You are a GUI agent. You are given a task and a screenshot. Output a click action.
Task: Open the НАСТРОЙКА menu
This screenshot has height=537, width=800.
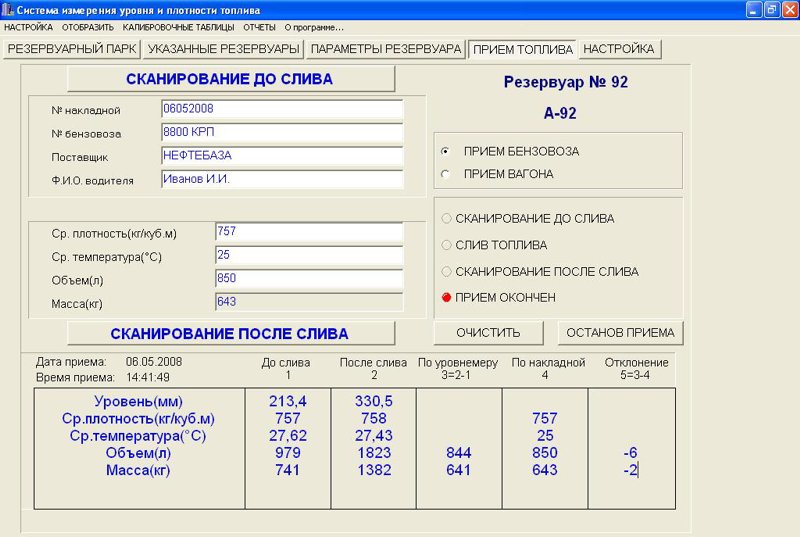[28, 27]
